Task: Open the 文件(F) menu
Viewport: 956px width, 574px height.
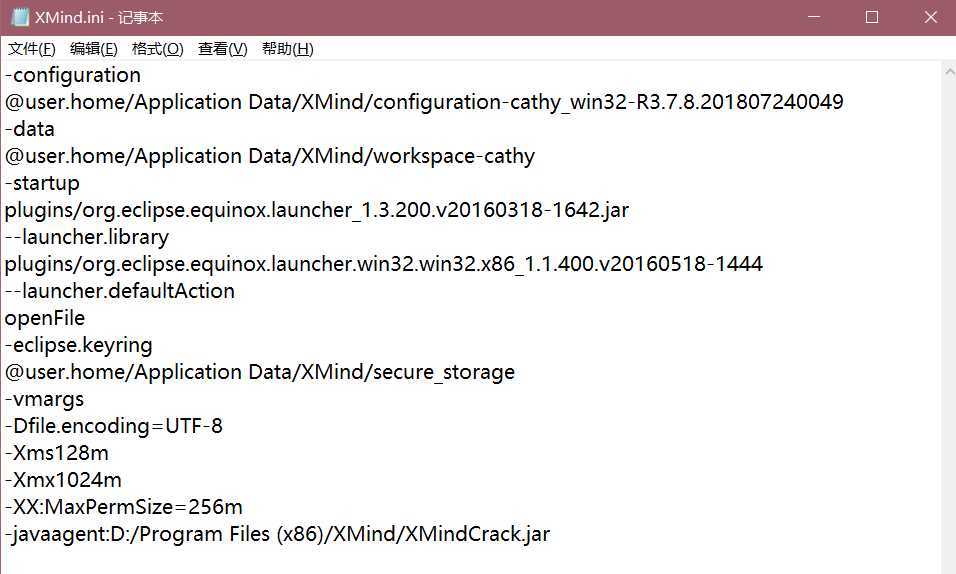Action: tap(32, 49)
